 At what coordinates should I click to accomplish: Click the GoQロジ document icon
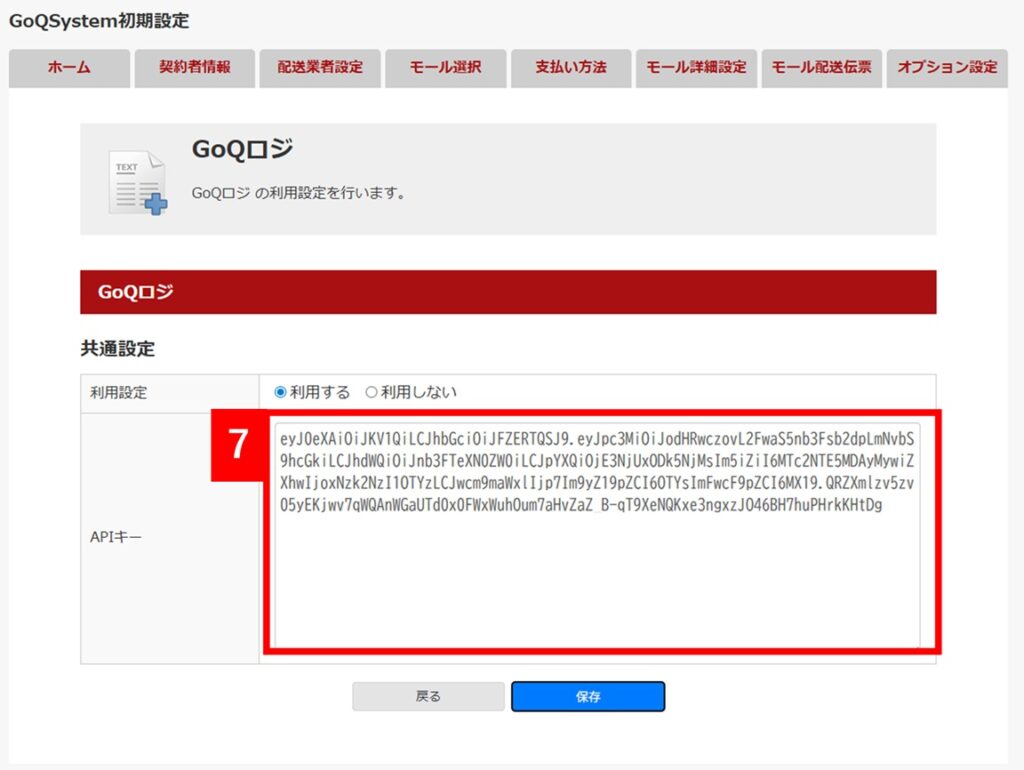tap(137, 182)
